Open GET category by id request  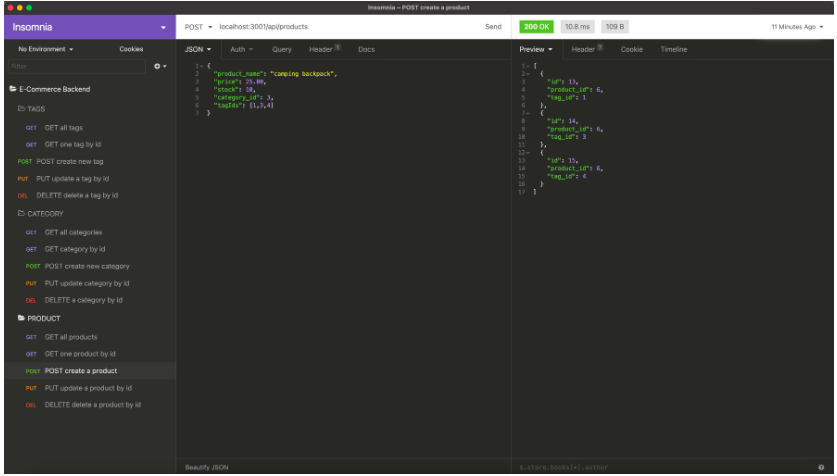[x=75, y=249]
